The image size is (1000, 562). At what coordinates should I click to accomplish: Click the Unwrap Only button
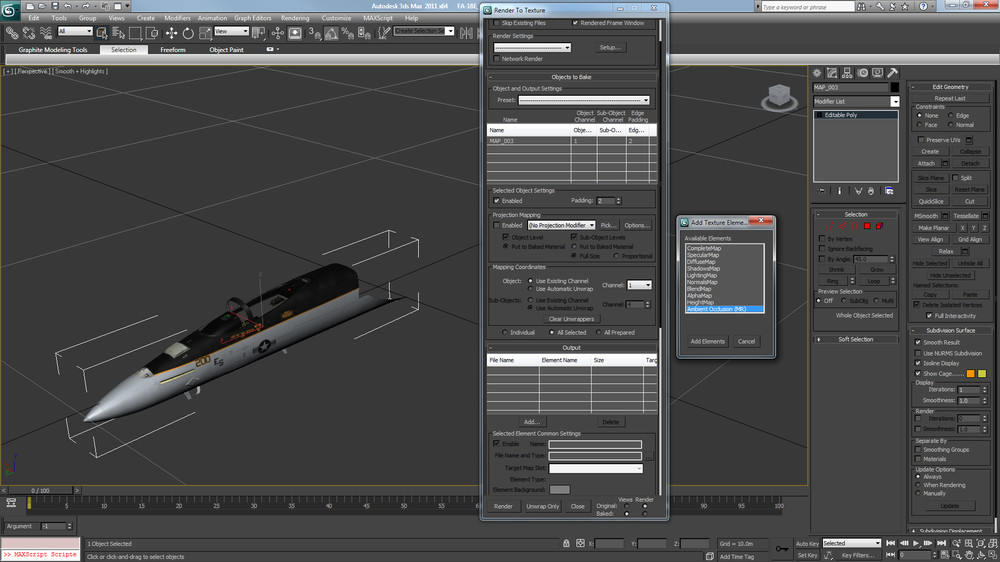point(543,506)
